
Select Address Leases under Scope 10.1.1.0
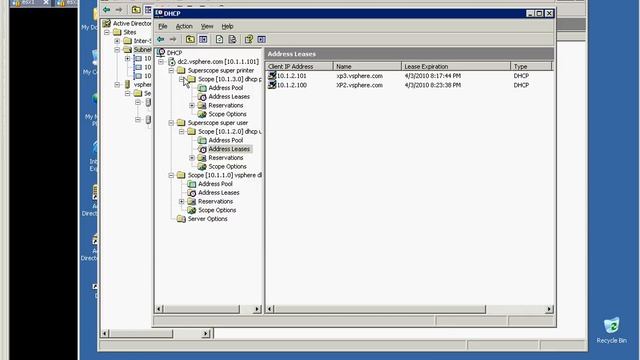[218, 193]
